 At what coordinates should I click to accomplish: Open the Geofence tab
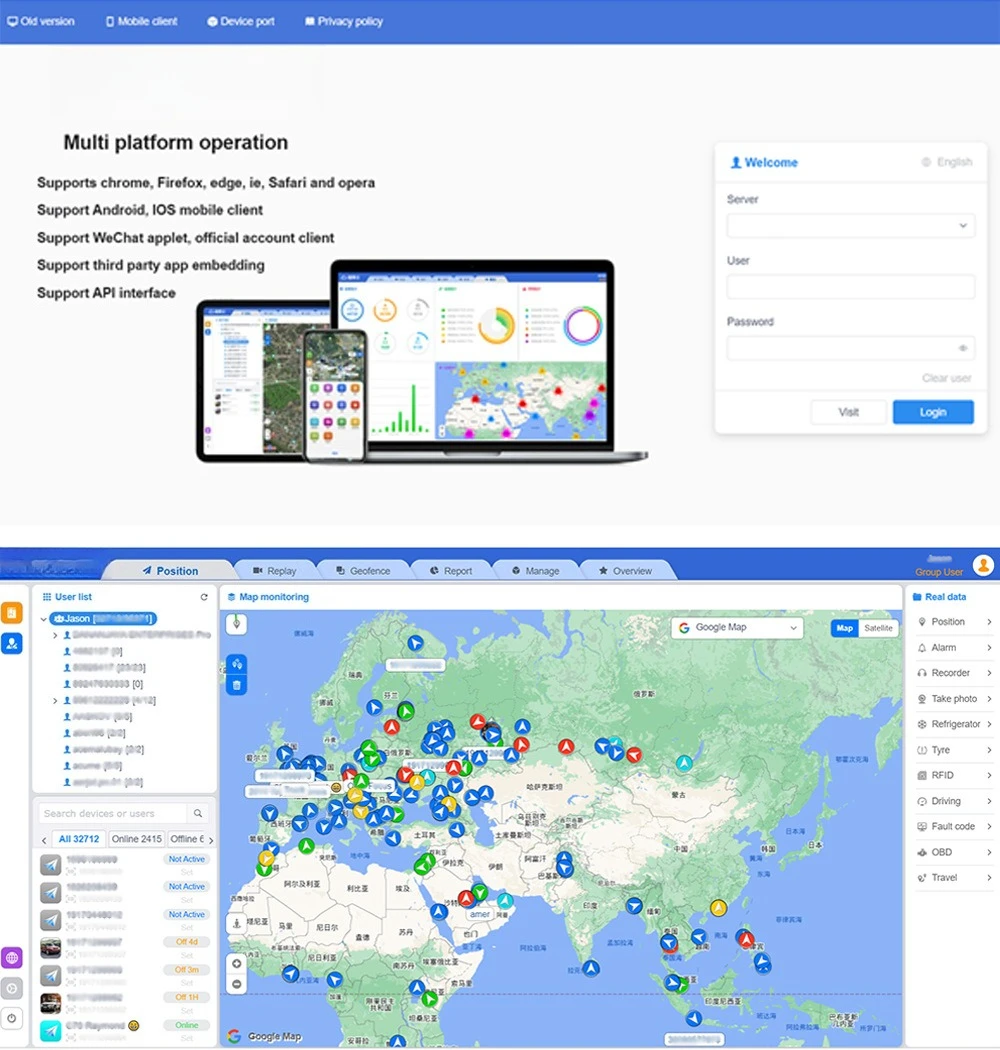point(363,571)
